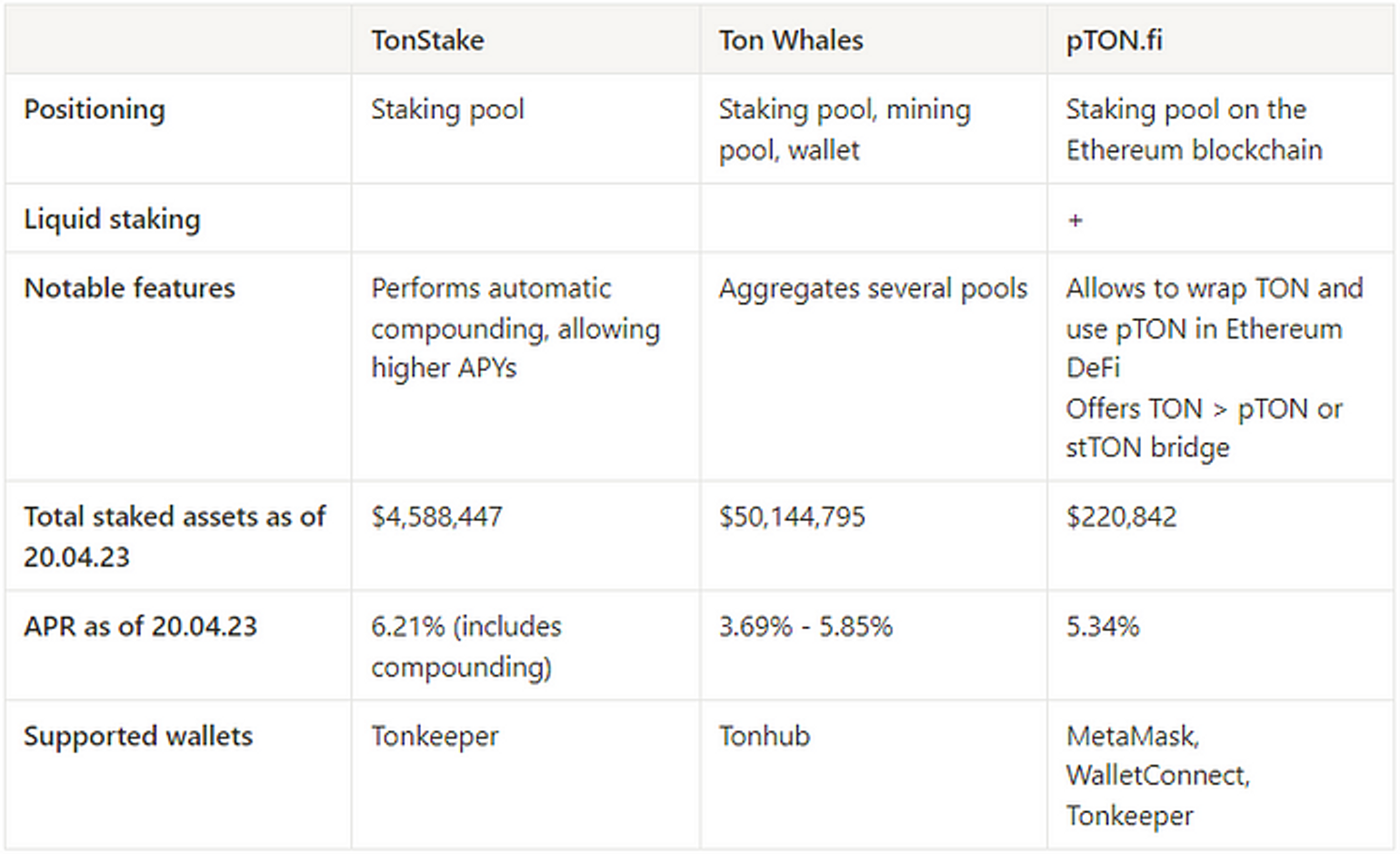1400x854 pixels.
Task: Select the Positioning row label
Action: tap(95, 109)
